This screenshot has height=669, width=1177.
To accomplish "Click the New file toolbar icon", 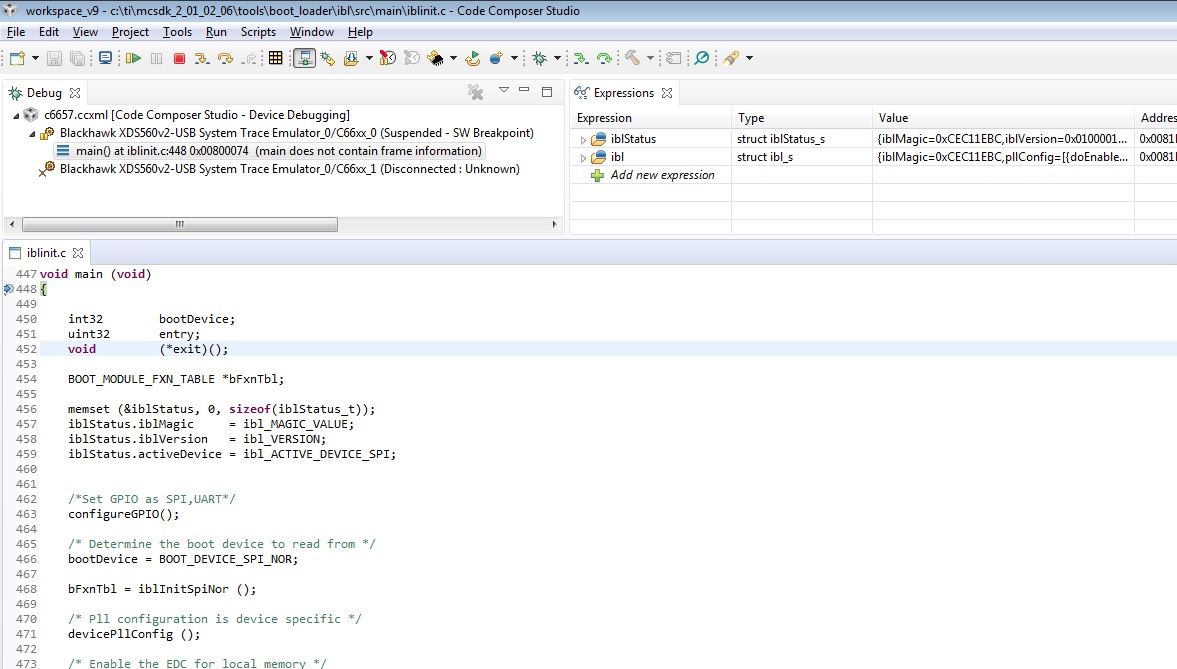I will 17,59.
